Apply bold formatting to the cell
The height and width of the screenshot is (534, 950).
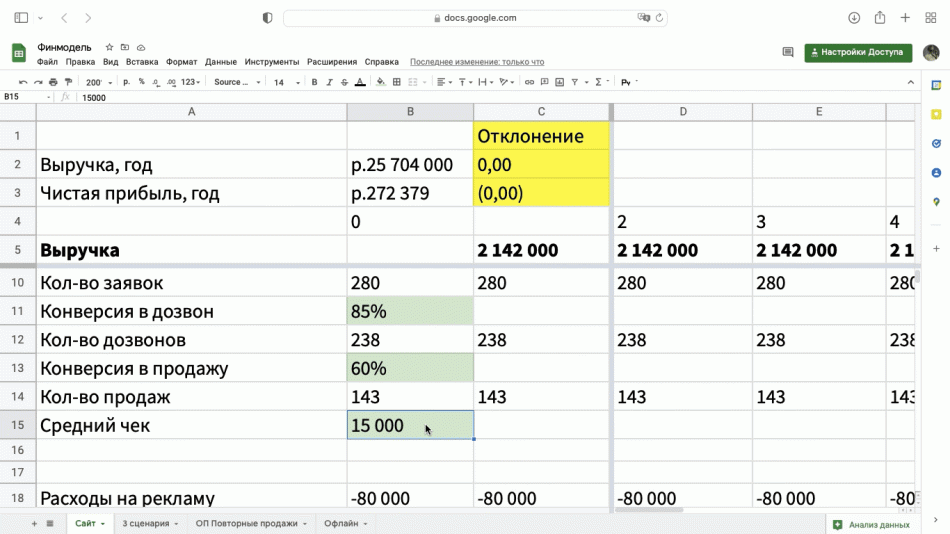coord(314,82)
